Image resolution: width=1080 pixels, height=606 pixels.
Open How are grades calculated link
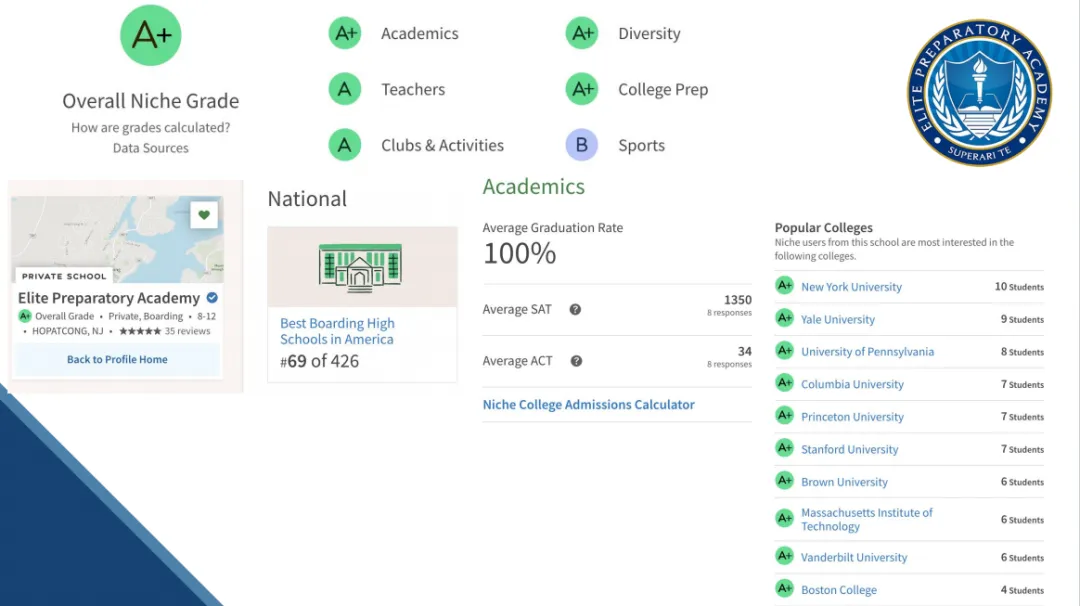click(x=150, y=128)
